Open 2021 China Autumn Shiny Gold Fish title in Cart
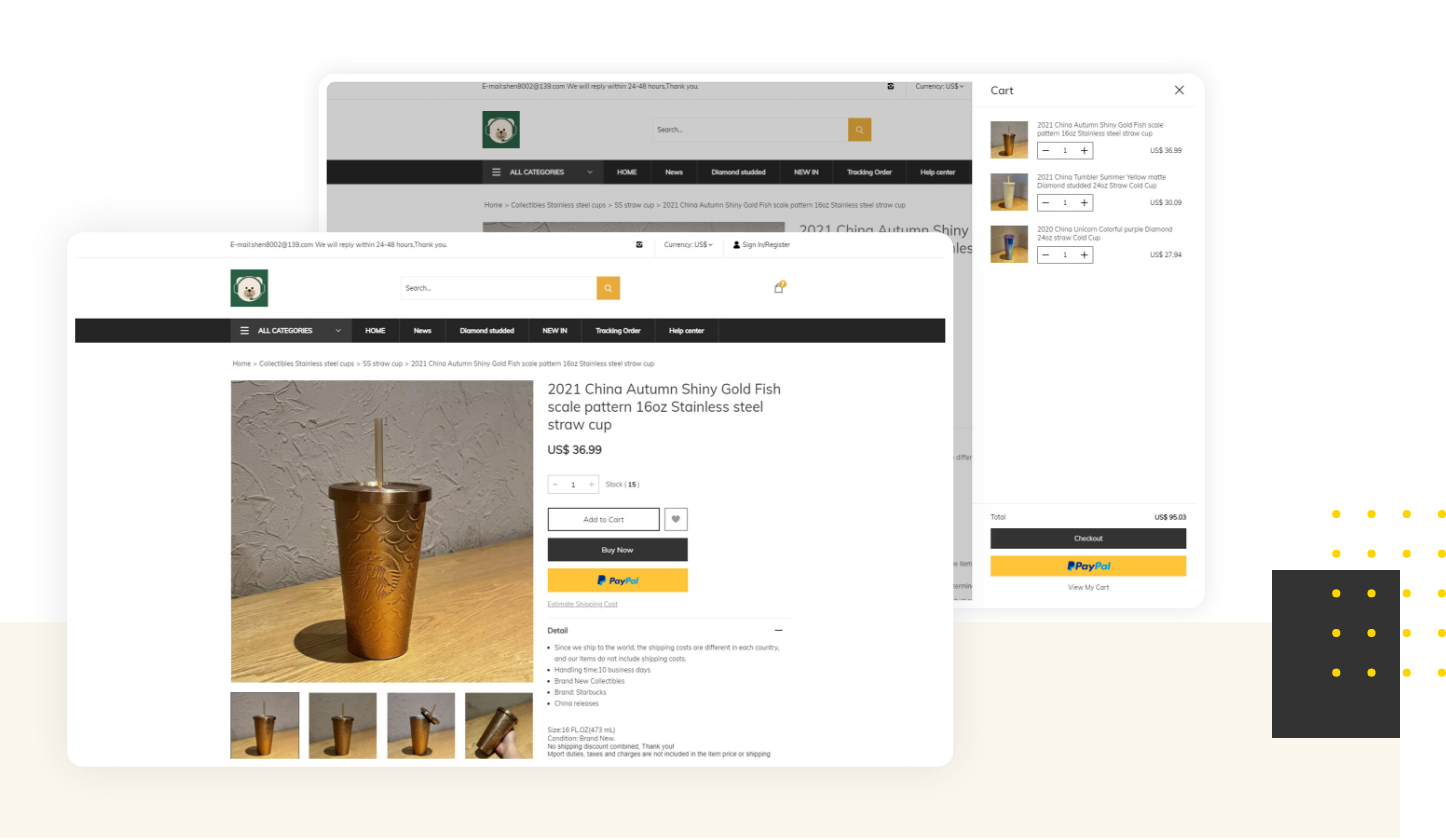 (x=1100, y=129)
